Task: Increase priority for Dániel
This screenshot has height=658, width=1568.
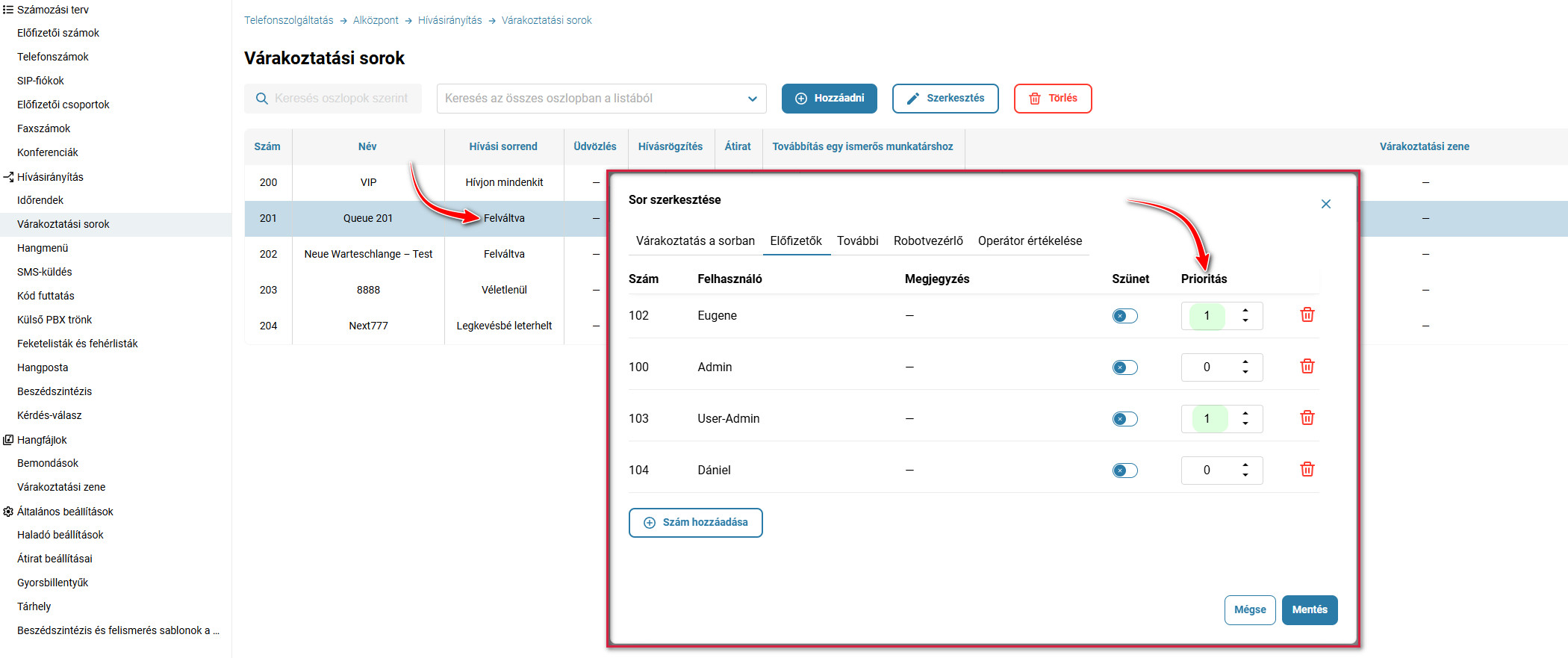Action: coord(1245,465)
